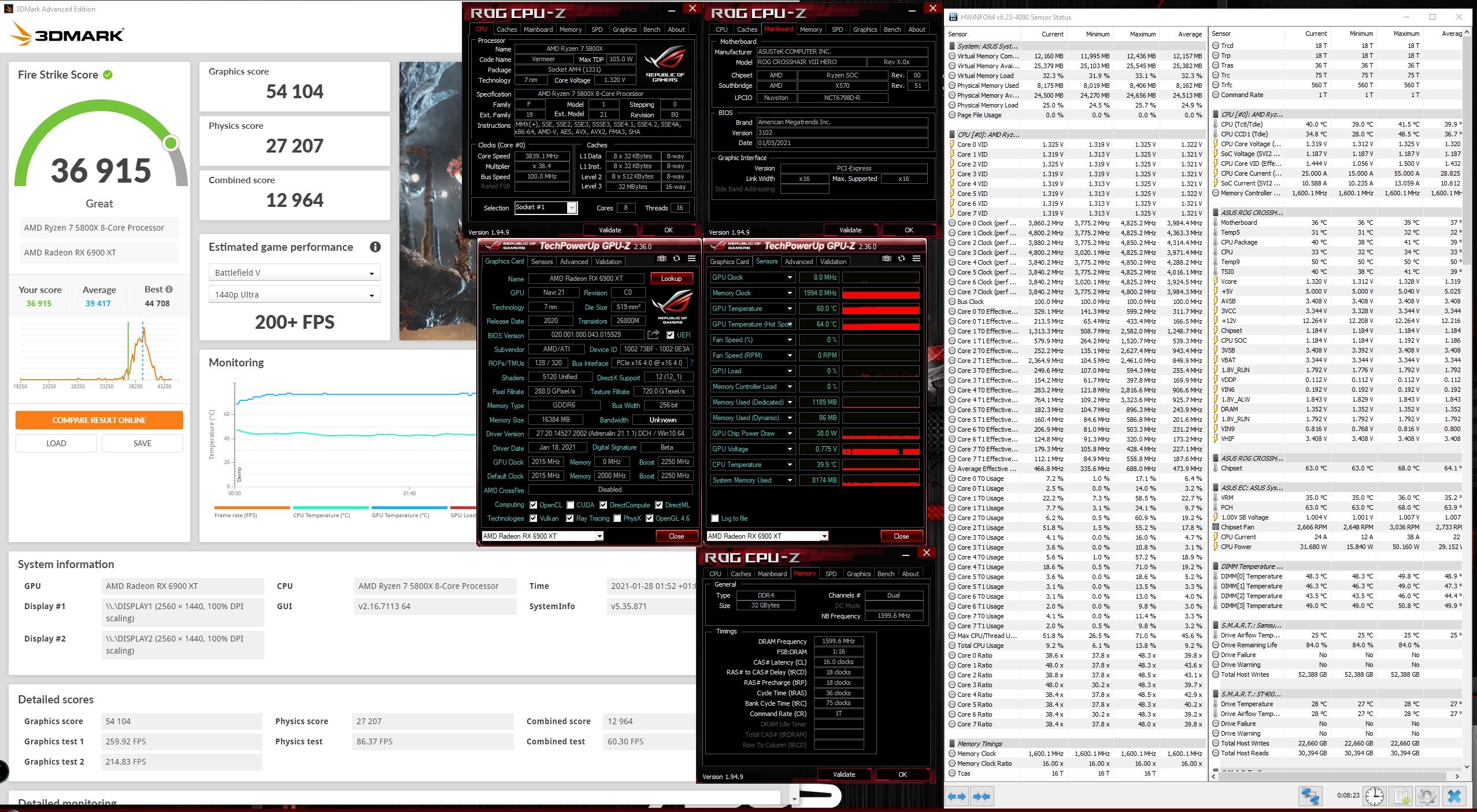This screenshot has height=812, width=1477.
Task: Click COMPARE RESULT ONLINE button
Action: click(x=99, y=420)
